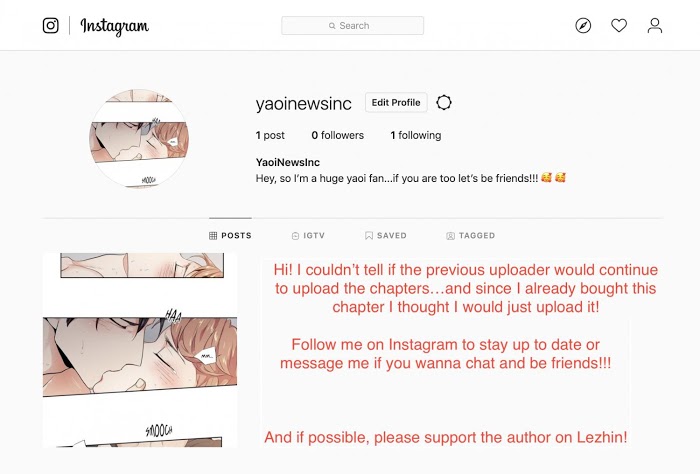700x474 pixels.
Task: Click the magnifier icon in search box
Action: point(332,26)
